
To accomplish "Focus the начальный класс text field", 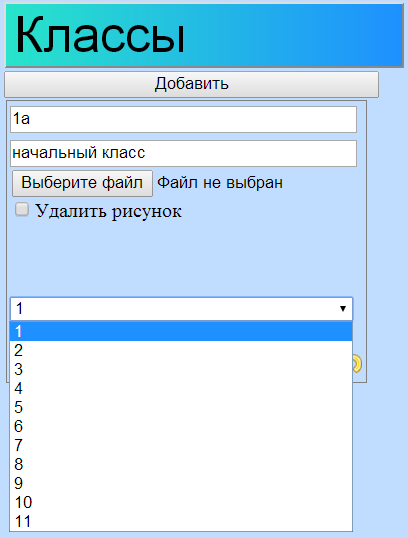I will click(x=184, y=153).
